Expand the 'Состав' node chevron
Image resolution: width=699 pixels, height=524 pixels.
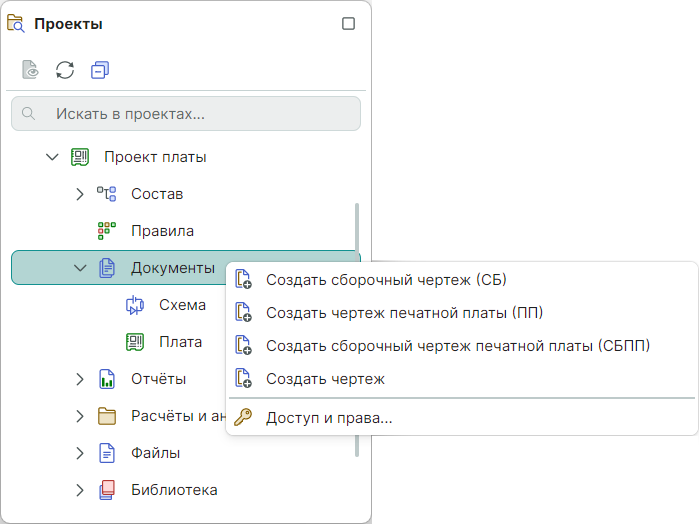(x=80, y=194)
